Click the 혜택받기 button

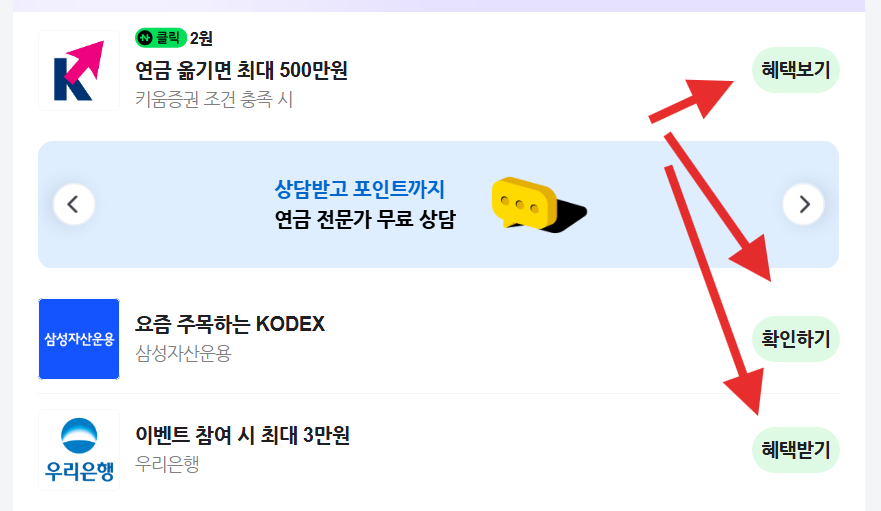(796, 450)
